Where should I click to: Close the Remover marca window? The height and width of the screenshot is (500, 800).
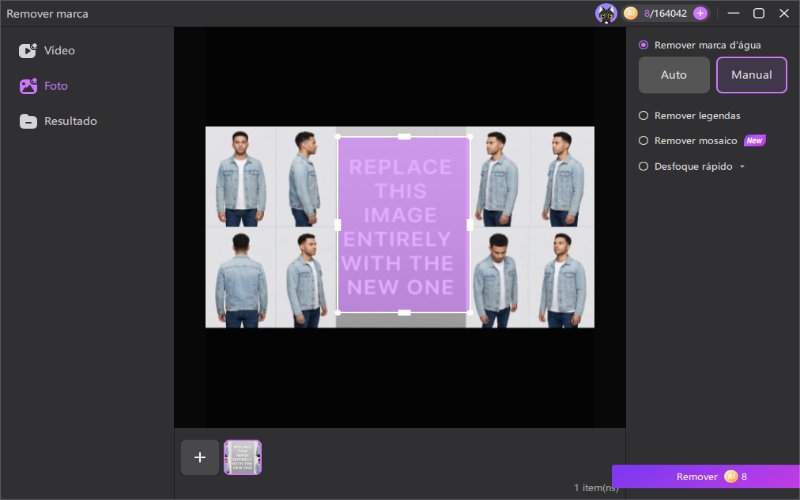click(784, 13)
